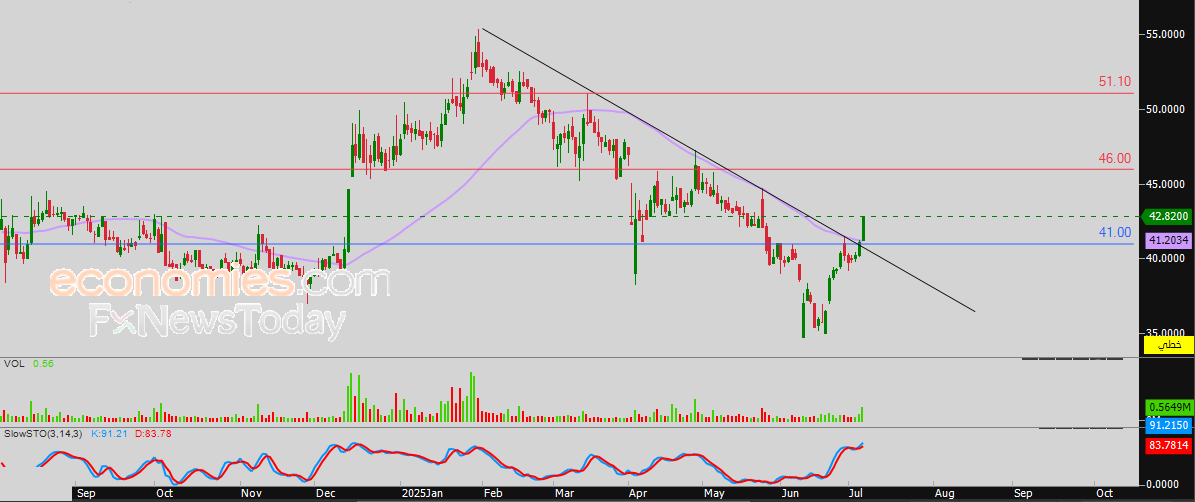Viewport: 1195px width, 502px height.
Task: Select the 46.00 resistance level label
Action: [1114, 158]
